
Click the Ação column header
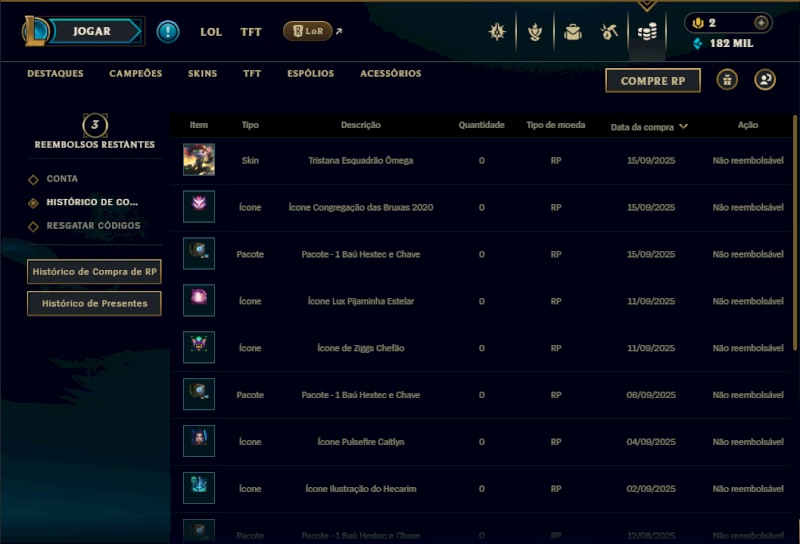click(748, 125)
